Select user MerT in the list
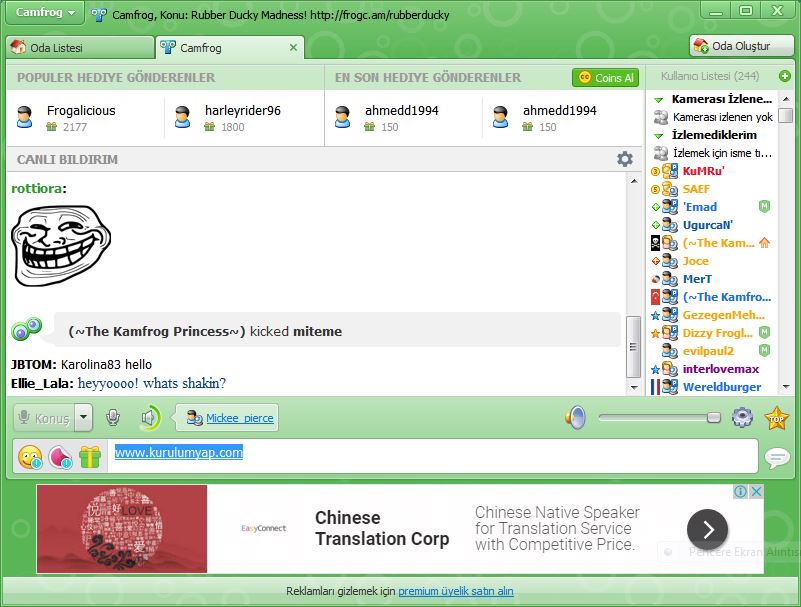Viewport: 801px width, 607px height. (x=697, y=279)
